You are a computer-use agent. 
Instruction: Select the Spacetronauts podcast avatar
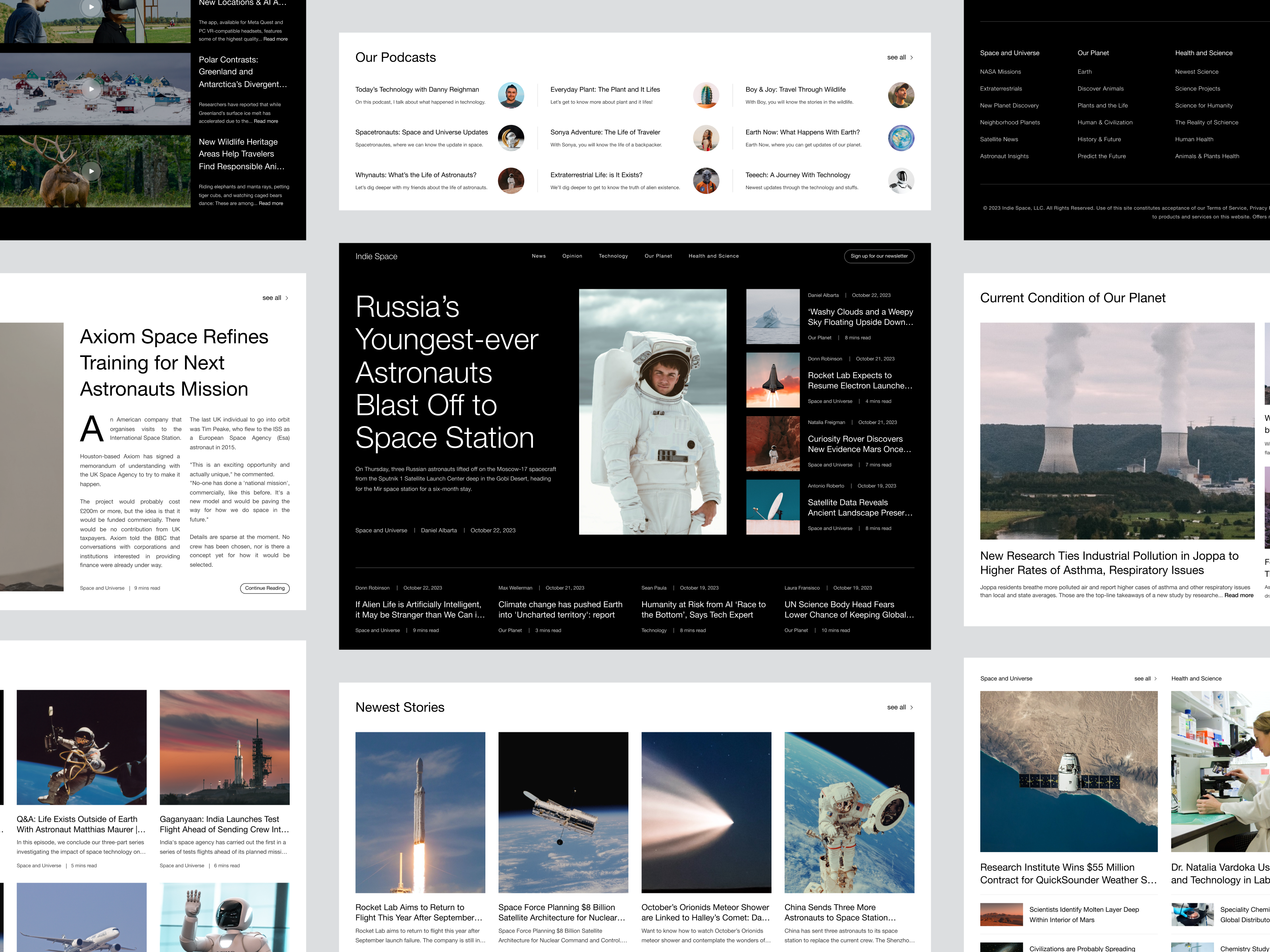511,138
